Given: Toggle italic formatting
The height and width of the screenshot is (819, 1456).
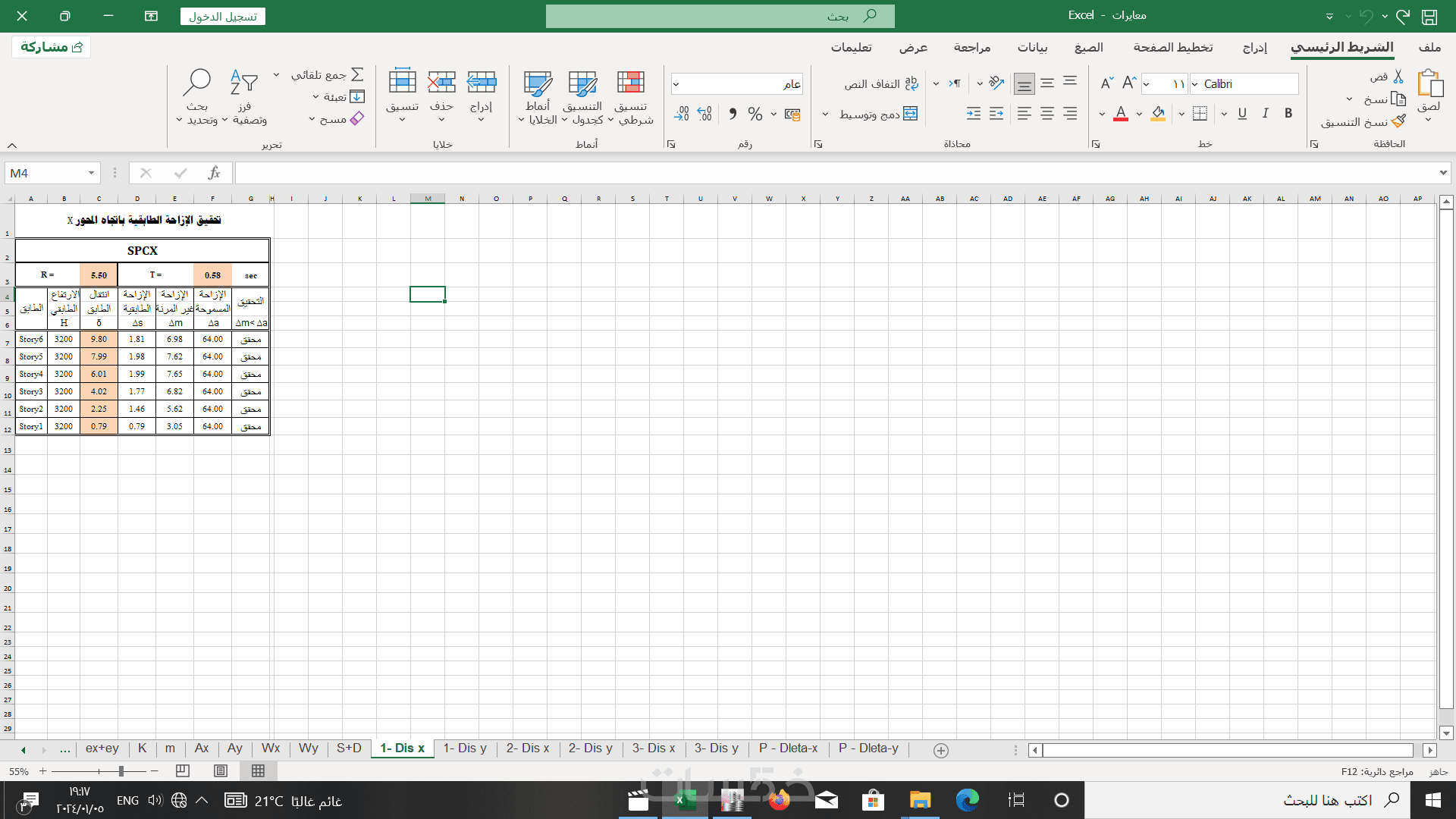Looking at the screenshot, I should point(1265,114).
